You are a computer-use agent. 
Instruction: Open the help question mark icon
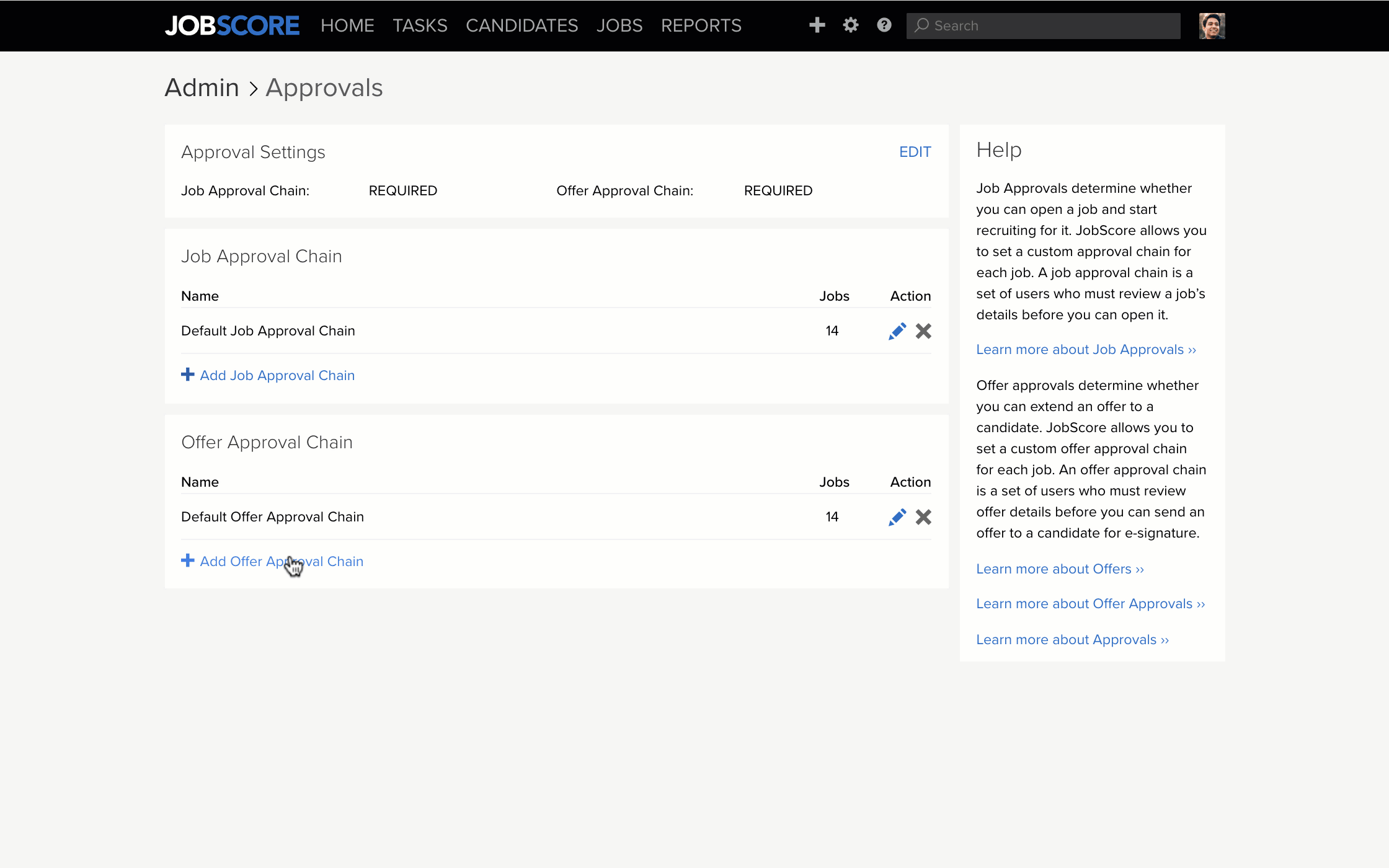click(x=884, y=25)
